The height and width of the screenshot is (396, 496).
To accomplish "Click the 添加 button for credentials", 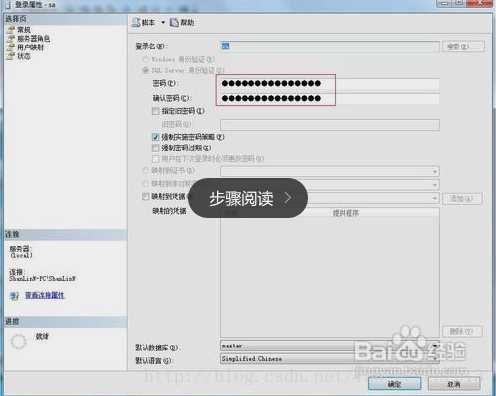I will tap(462, 199).
